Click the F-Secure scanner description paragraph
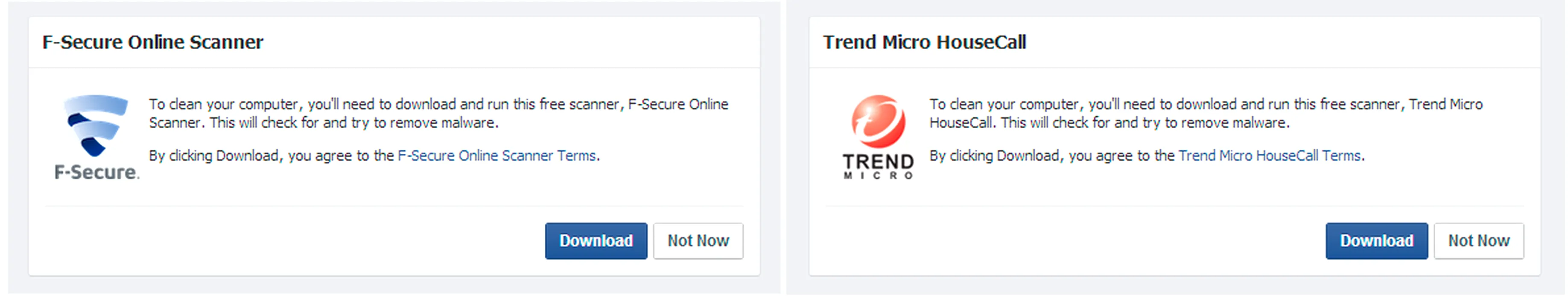The height and width of the screenshot is (299, 1568). pos(439,113)
